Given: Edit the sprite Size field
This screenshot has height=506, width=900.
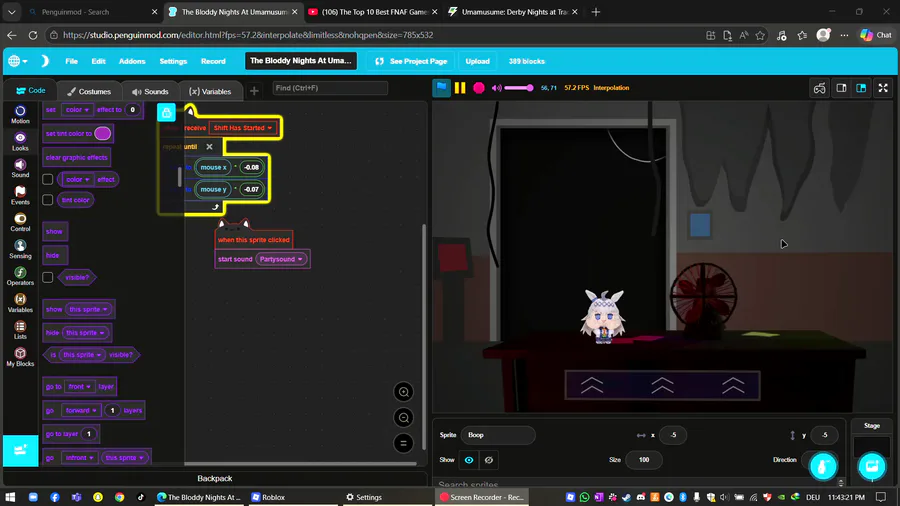Looking at the screenshot, I should tap(643, 460).
